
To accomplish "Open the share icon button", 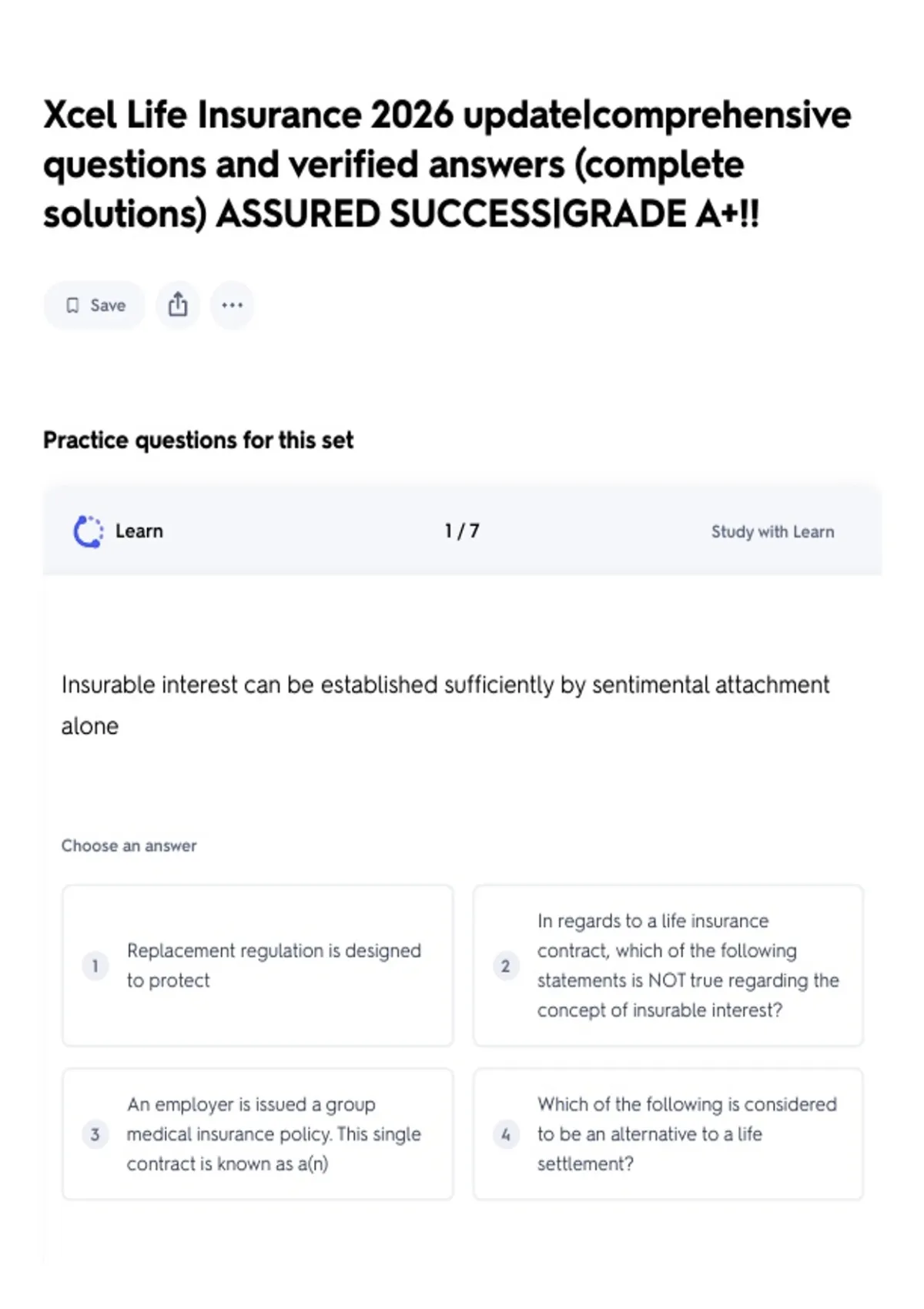I will pos(178,305).
